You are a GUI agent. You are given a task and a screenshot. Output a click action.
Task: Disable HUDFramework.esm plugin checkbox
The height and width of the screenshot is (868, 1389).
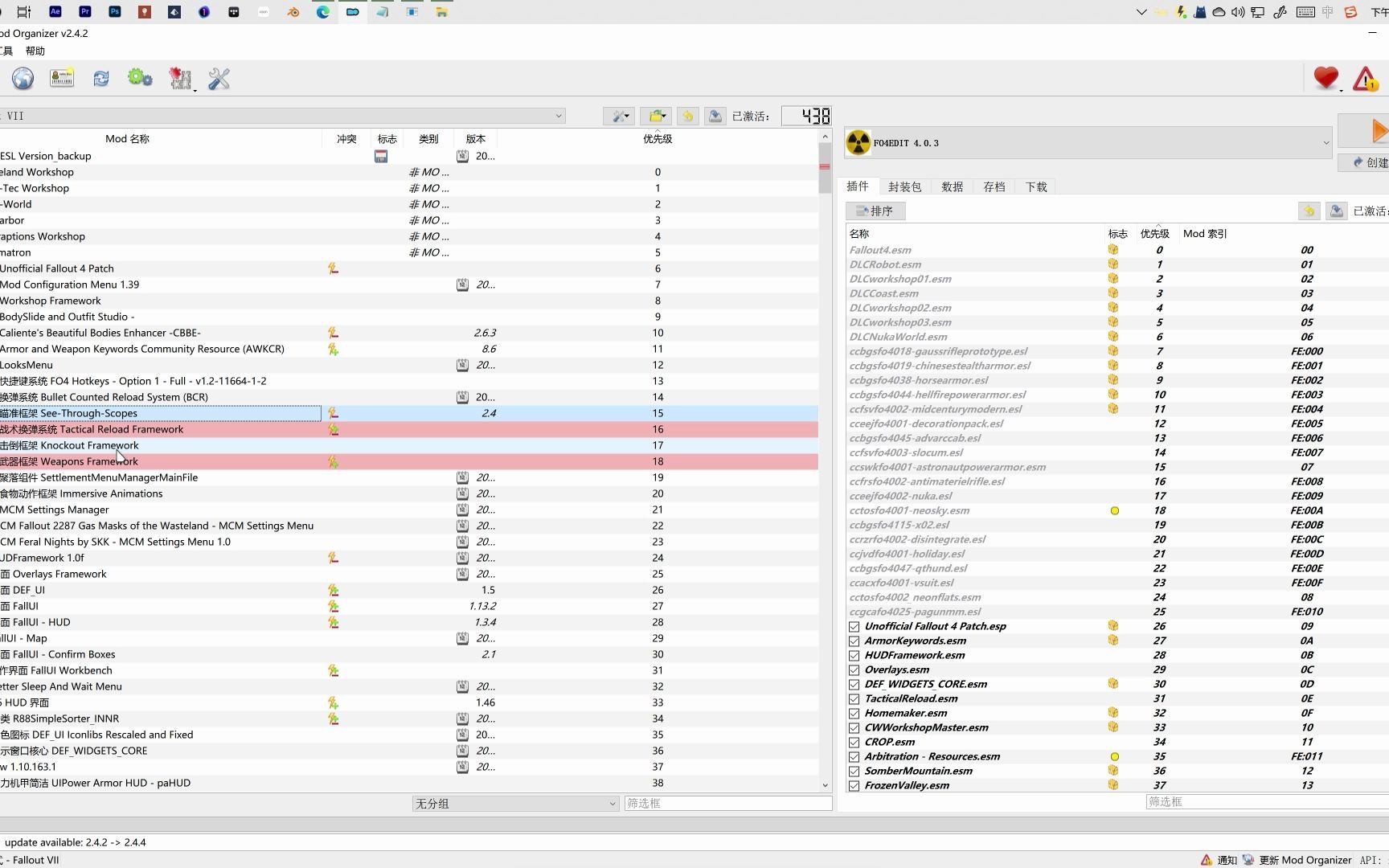(854, 656)
